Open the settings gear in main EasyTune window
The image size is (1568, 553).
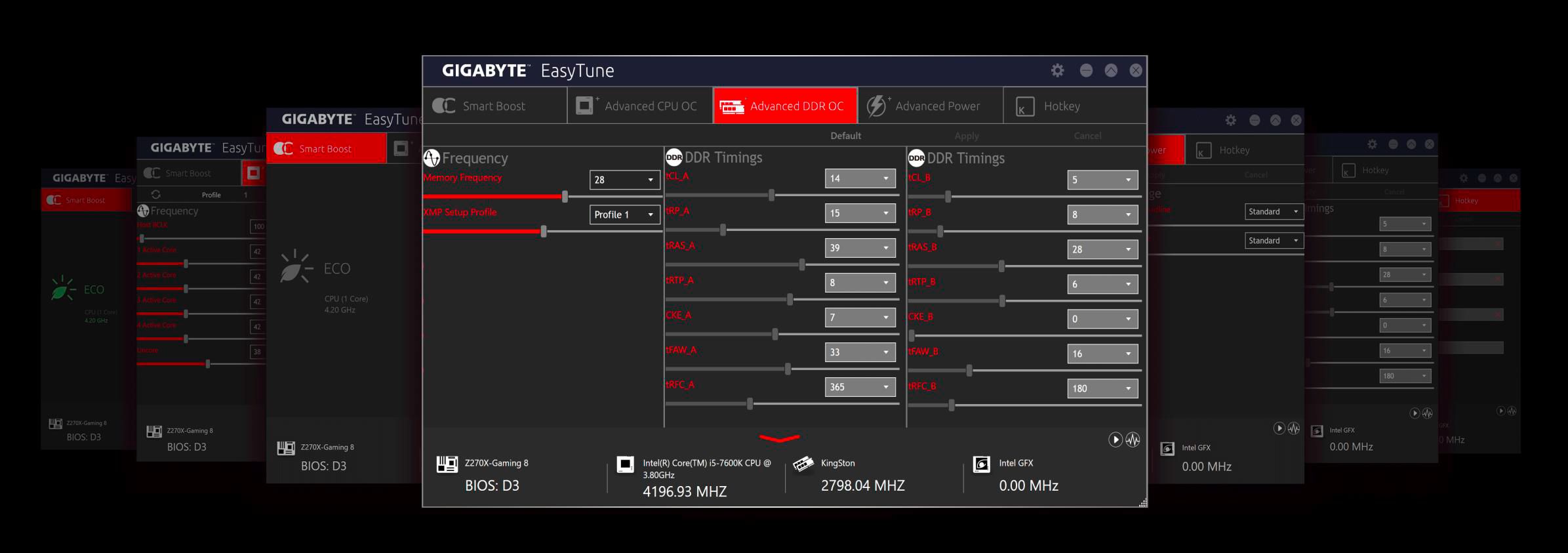tap(1057, 70)
